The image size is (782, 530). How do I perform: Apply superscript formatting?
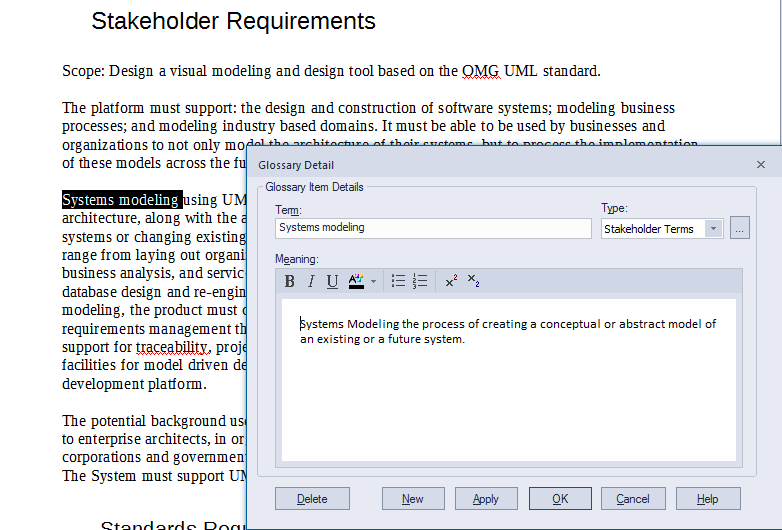pyautogui.click(x=451, y=282)
